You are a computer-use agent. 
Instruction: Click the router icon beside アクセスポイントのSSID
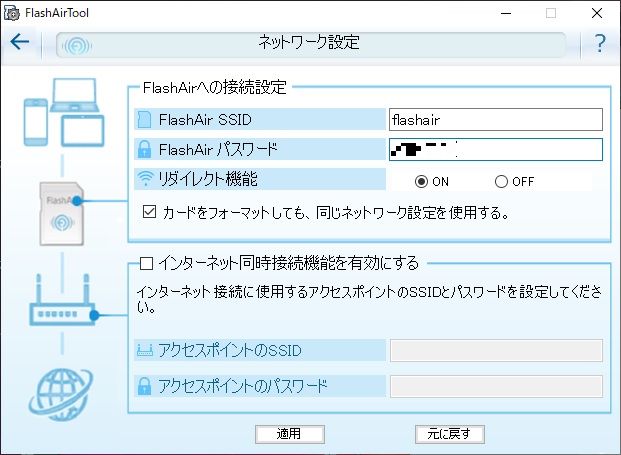tap(145, 350)
